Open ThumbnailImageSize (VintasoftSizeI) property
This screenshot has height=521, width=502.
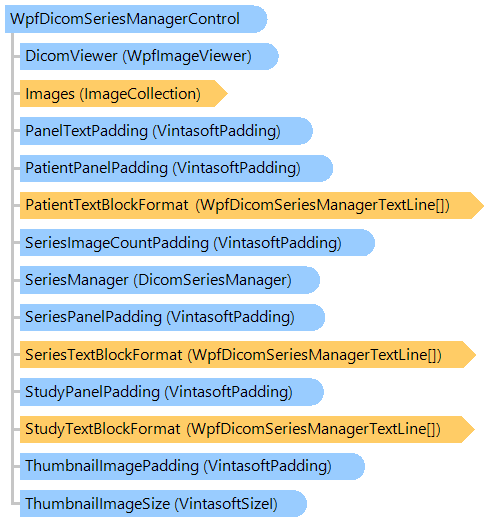163,504
